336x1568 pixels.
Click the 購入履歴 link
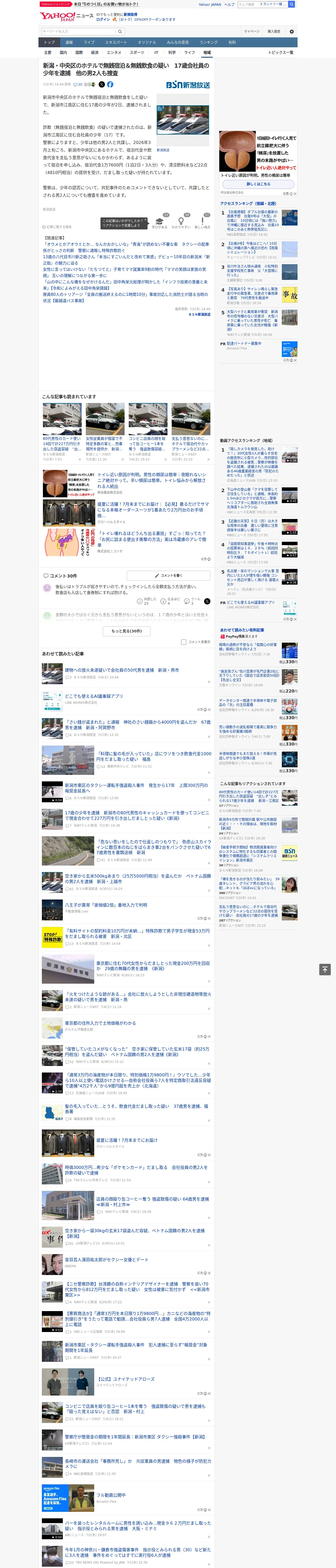(274, 32)
